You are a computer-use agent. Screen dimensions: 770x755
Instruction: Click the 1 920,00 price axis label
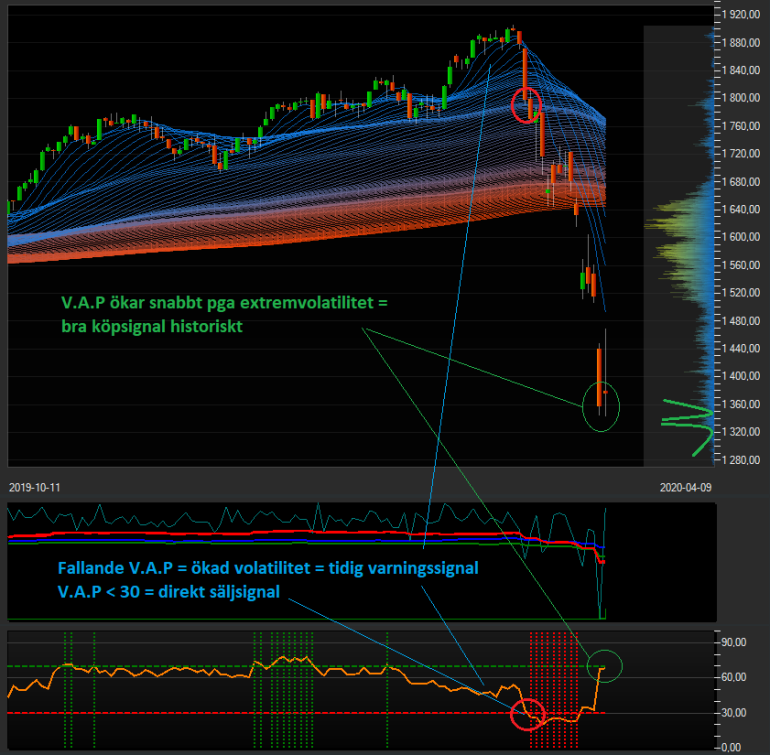coord(741,15)
